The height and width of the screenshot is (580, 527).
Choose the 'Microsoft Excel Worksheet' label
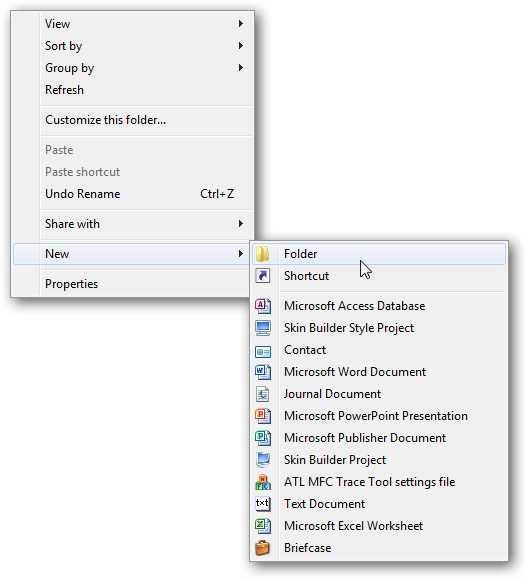[x=353, y=526]
